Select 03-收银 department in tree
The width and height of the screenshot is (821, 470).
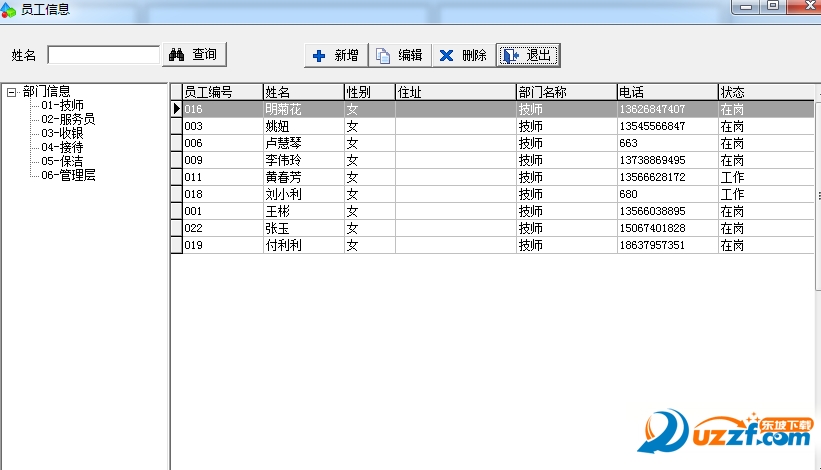click(x=62, y=133)
